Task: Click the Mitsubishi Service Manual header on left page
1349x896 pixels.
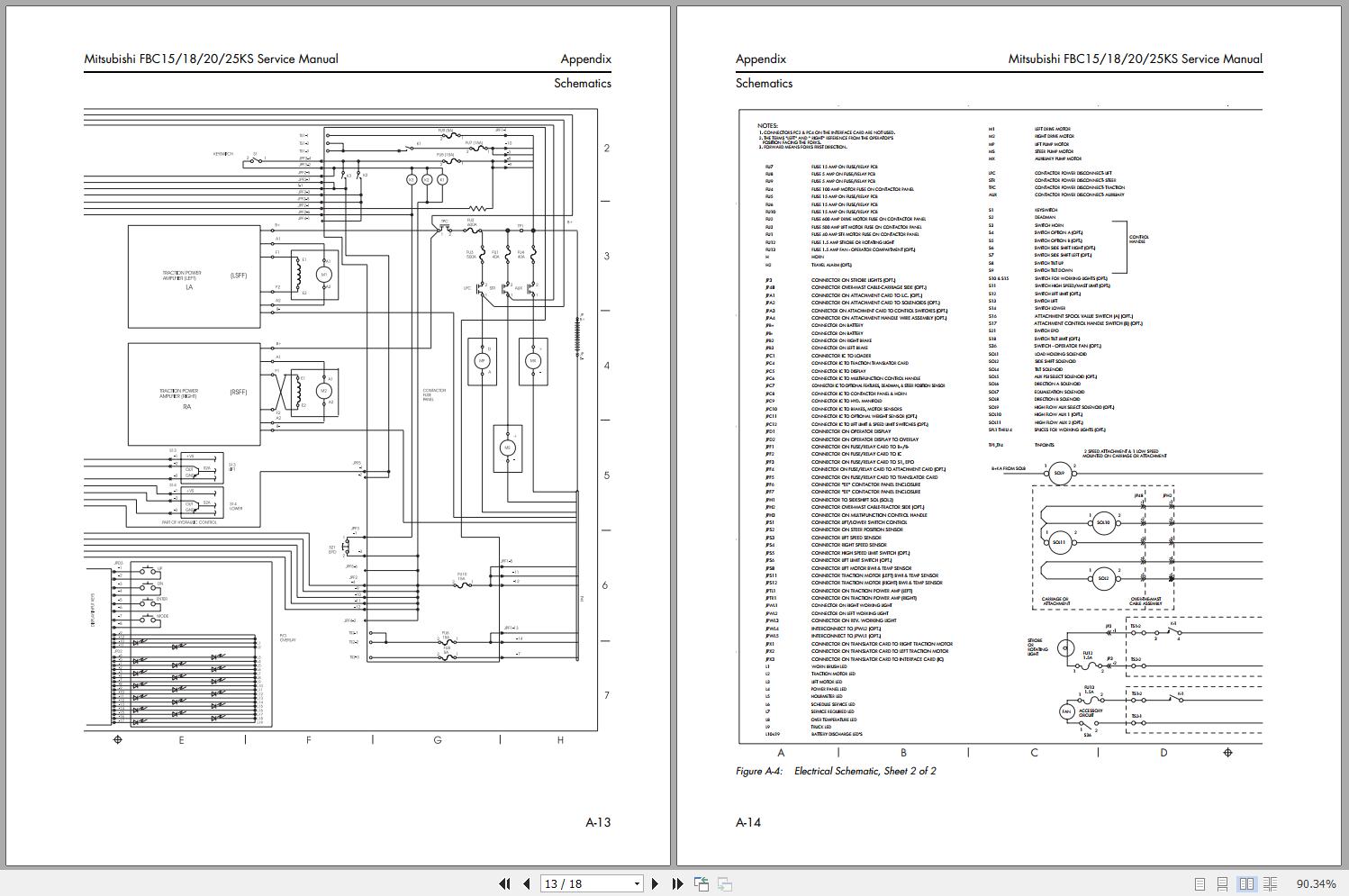Action: [x=212, y=59]
